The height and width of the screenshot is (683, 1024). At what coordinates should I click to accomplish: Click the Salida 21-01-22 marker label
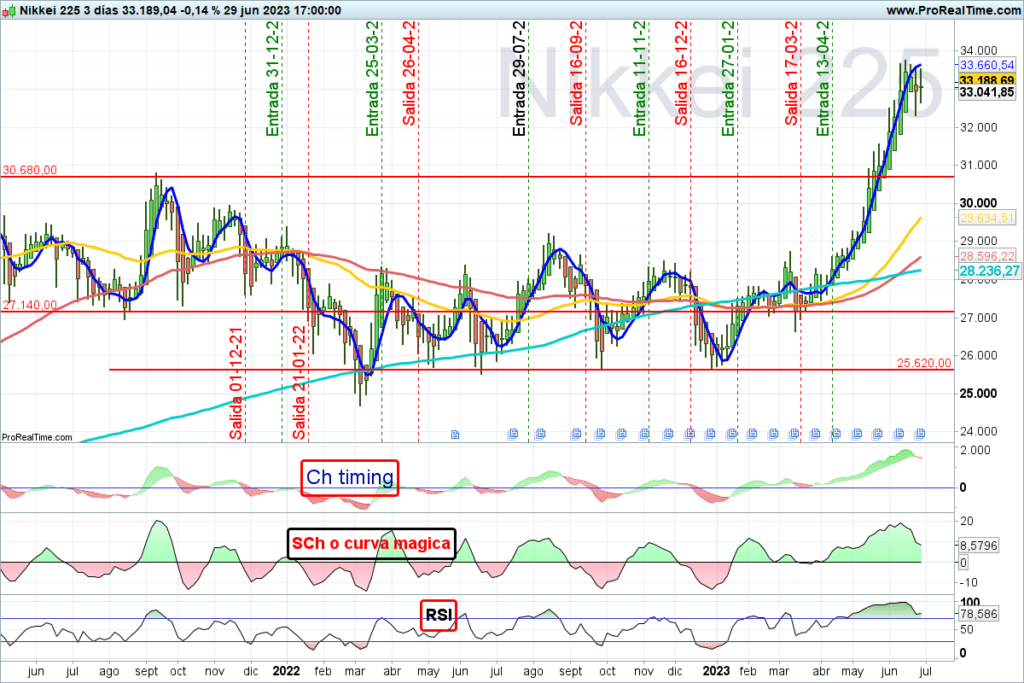[x=299, y=383]
